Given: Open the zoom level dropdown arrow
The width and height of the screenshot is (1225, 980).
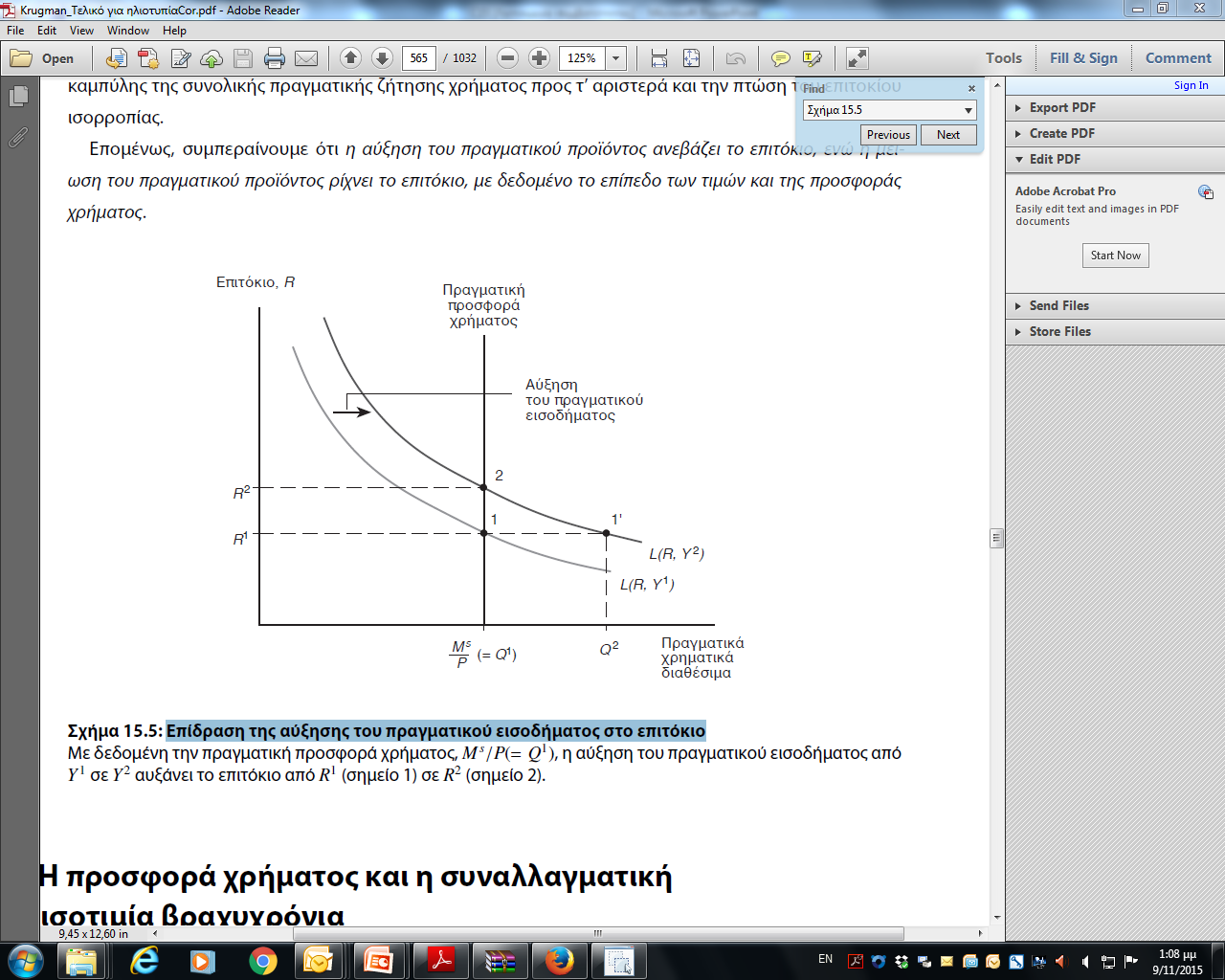Looking at the screenshot, I should [x=616, y=58].
